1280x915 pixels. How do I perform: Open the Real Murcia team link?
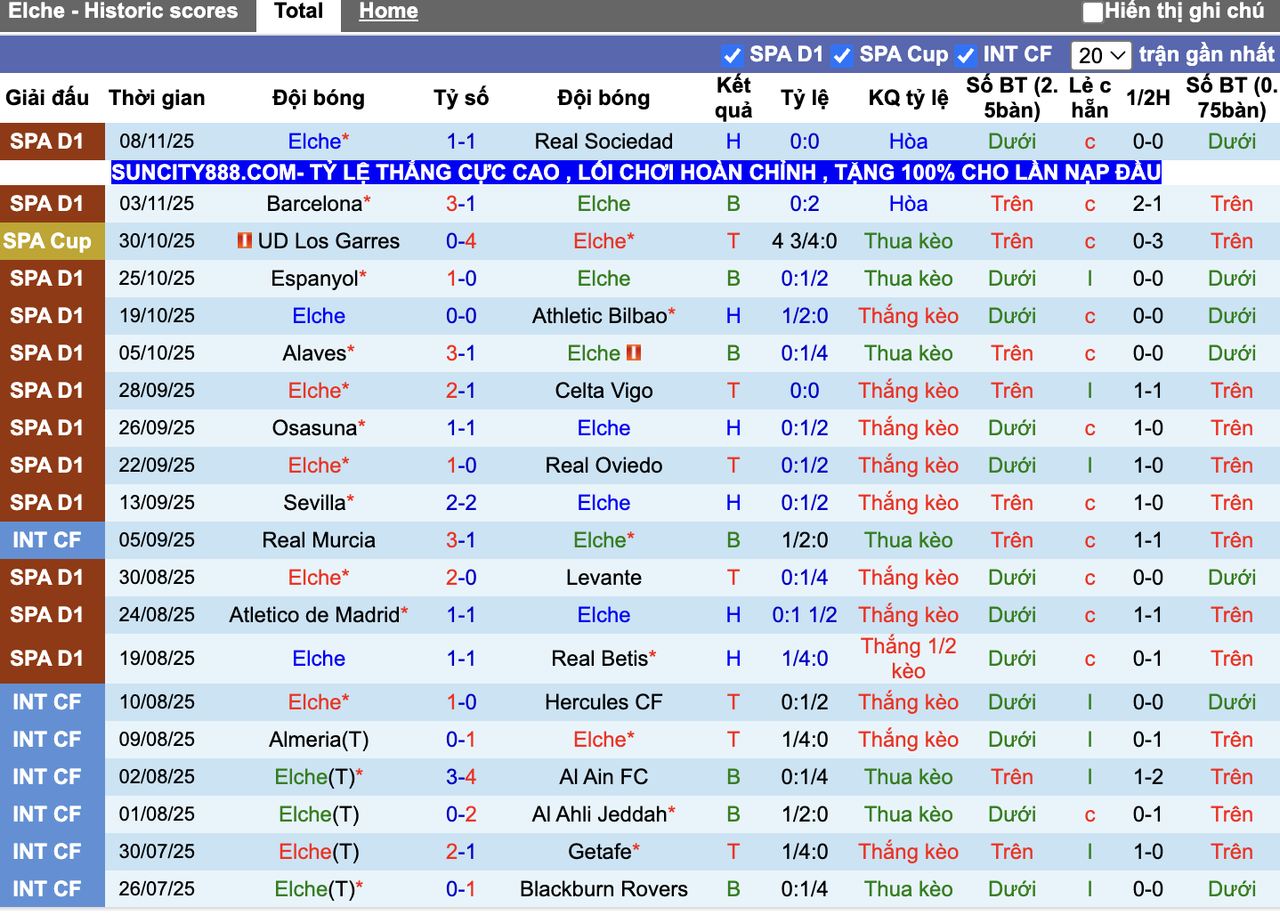(319, 540)
